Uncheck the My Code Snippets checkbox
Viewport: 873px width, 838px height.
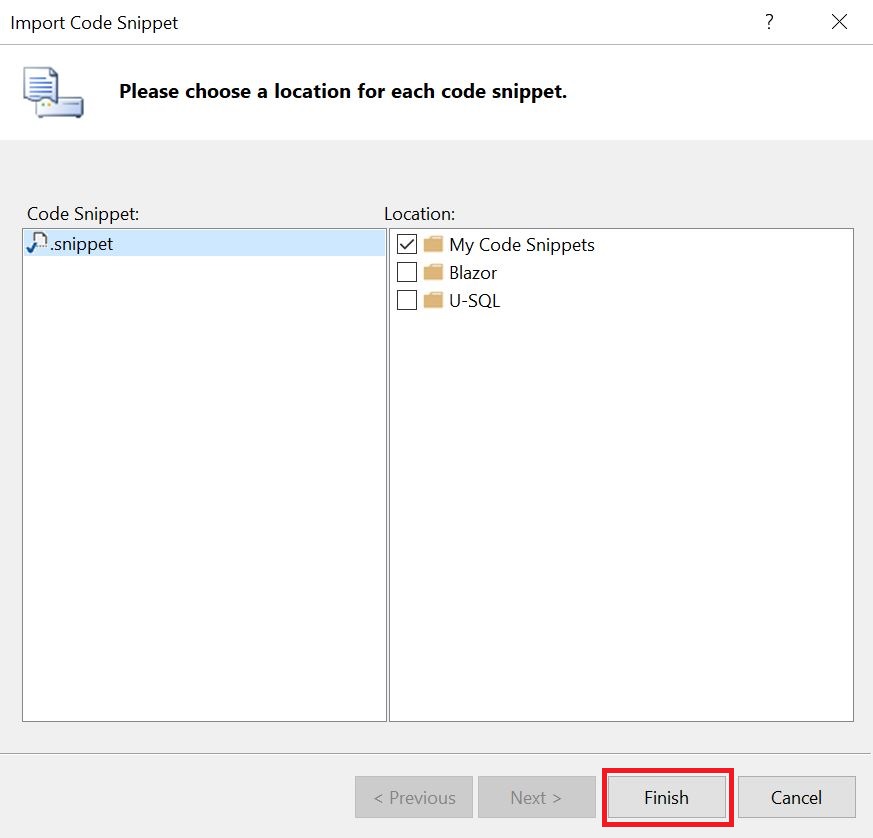pos(407,244)
